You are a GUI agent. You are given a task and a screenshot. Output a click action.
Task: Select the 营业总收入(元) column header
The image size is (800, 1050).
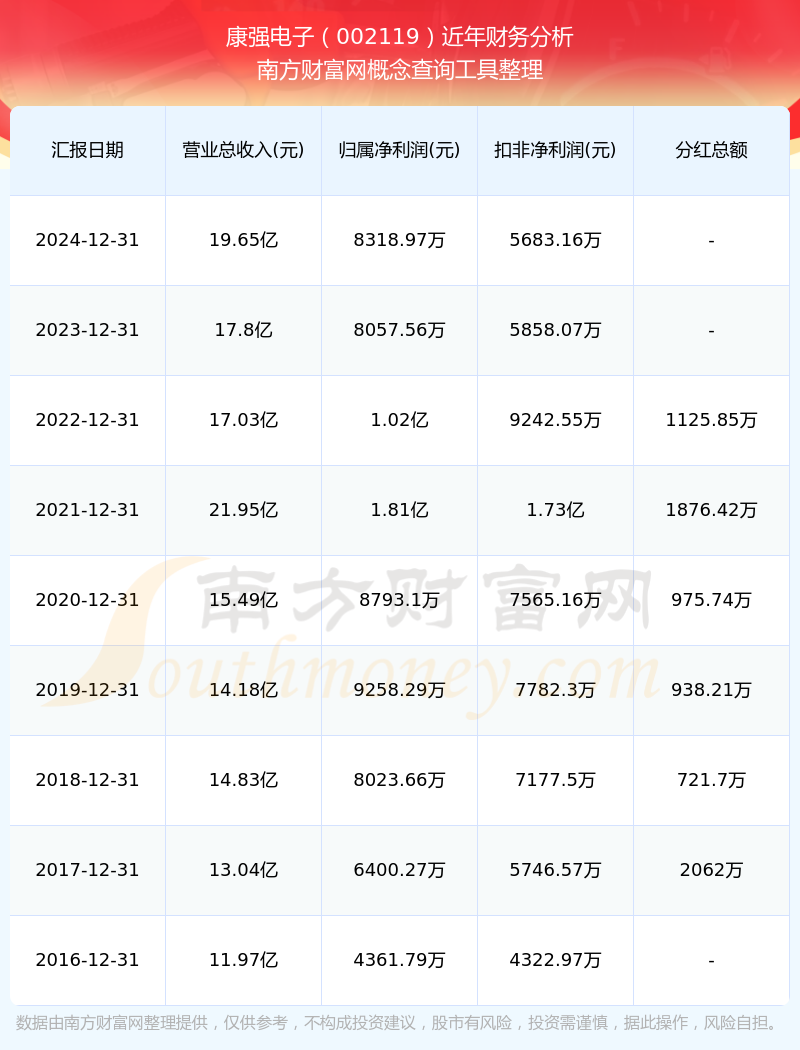tap(244, 150)
